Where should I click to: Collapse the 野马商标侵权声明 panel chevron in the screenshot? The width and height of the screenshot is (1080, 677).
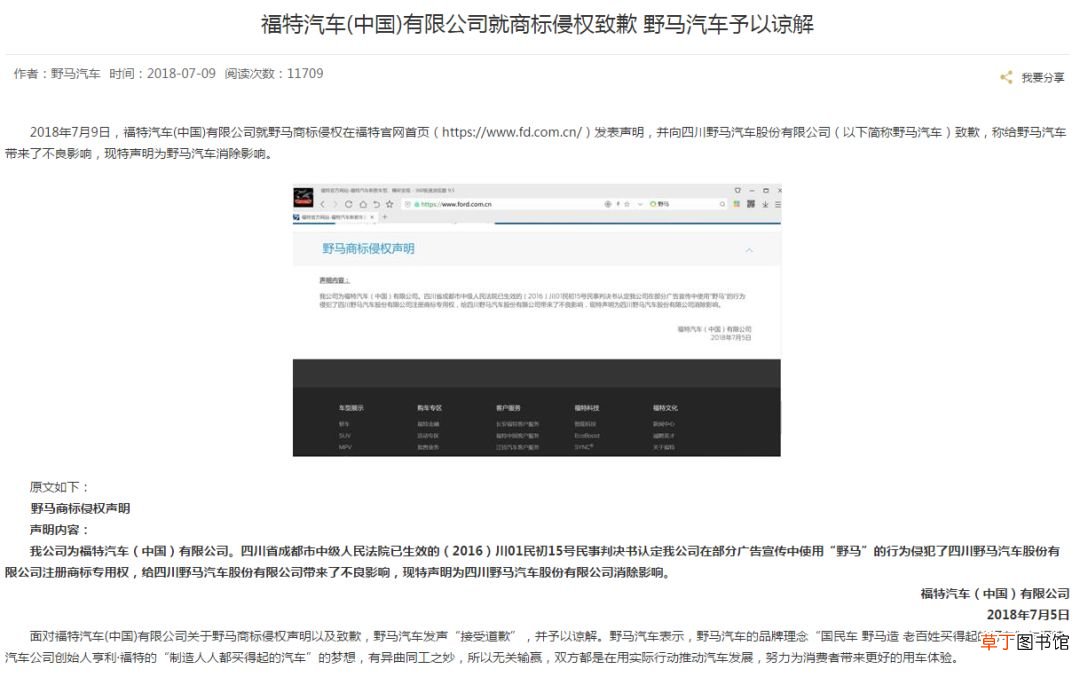point(749,250)
